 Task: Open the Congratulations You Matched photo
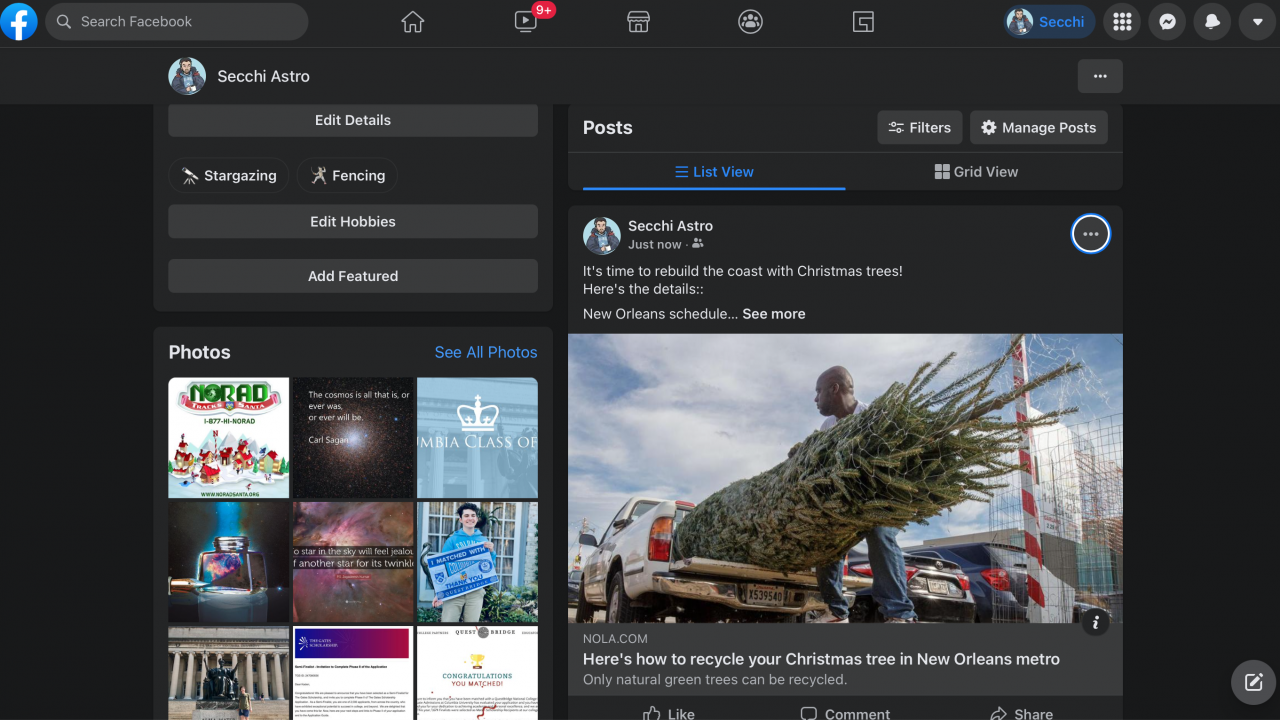pos(477,673)
